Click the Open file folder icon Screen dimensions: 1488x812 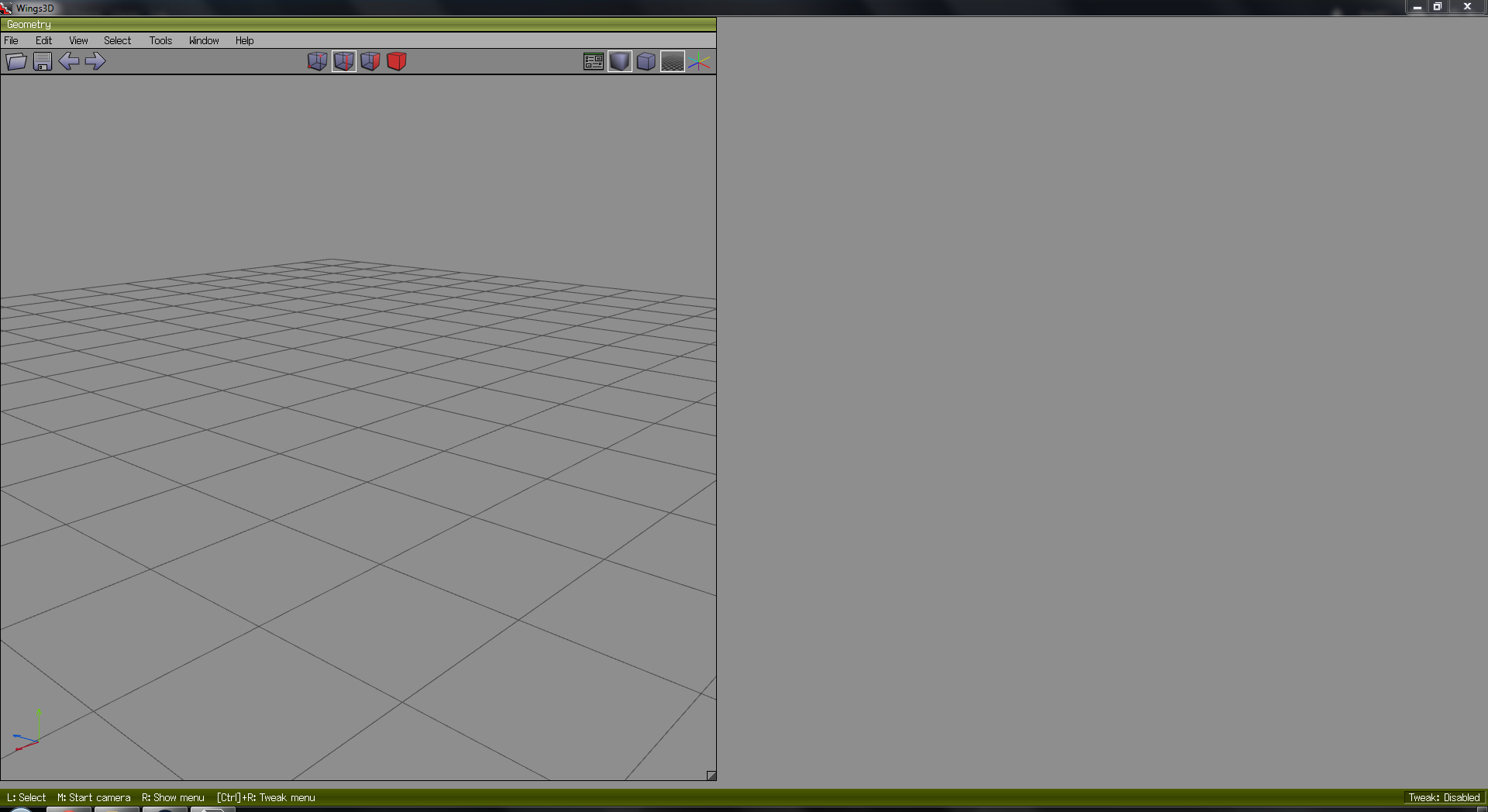point(16,61)
